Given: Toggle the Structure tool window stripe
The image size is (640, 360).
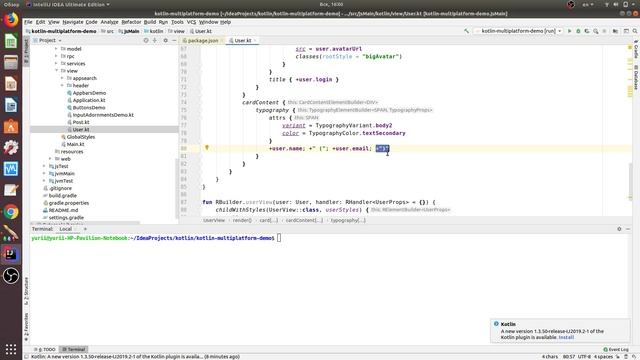Looking at the screenshot, I should pos(27,291).
